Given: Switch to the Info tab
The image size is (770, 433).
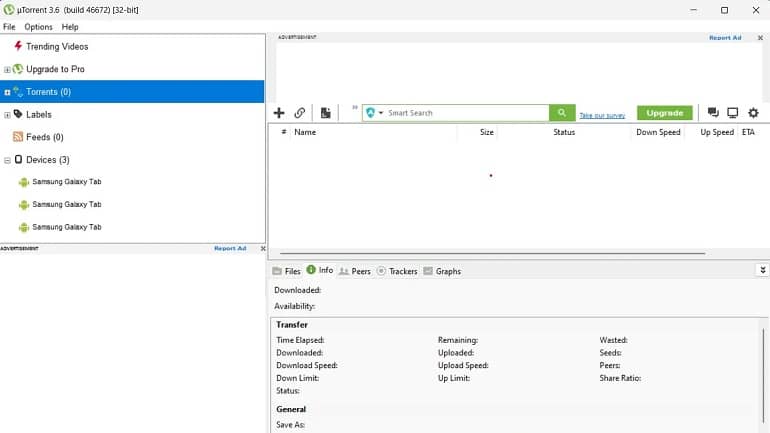Looking at the screenshot, I should (x=320, y=271).
